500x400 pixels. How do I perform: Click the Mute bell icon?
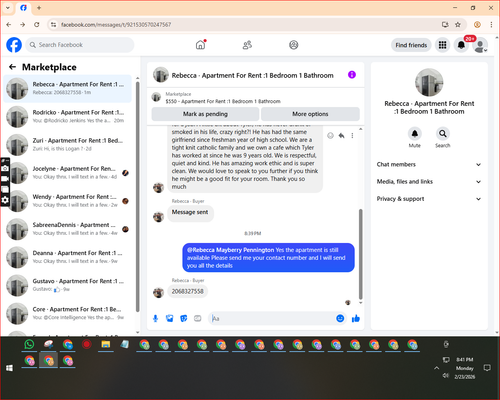pos(415,134)
